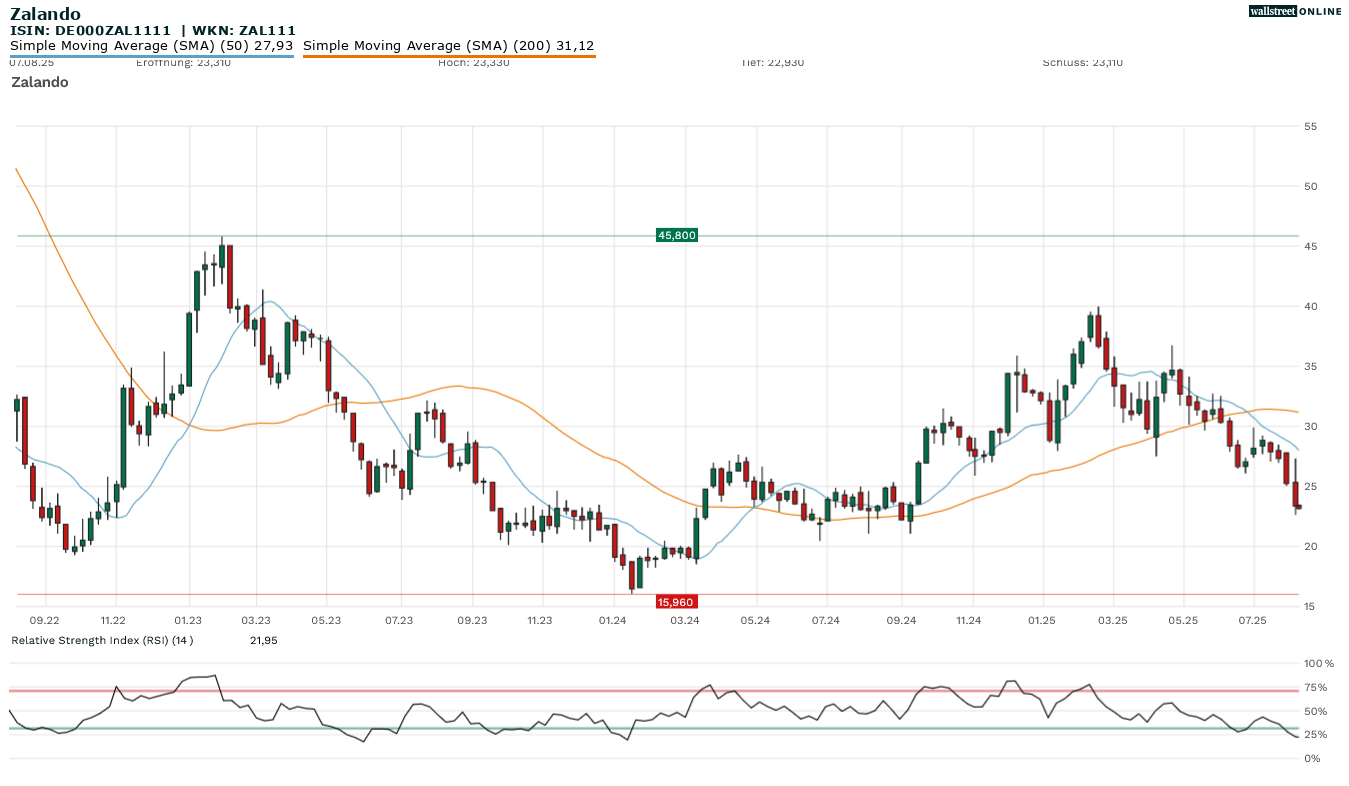The height and width of the screenshot is (786, 1349).
Task: Click the 75% RSI axis label
Action: coord(1316,687)
